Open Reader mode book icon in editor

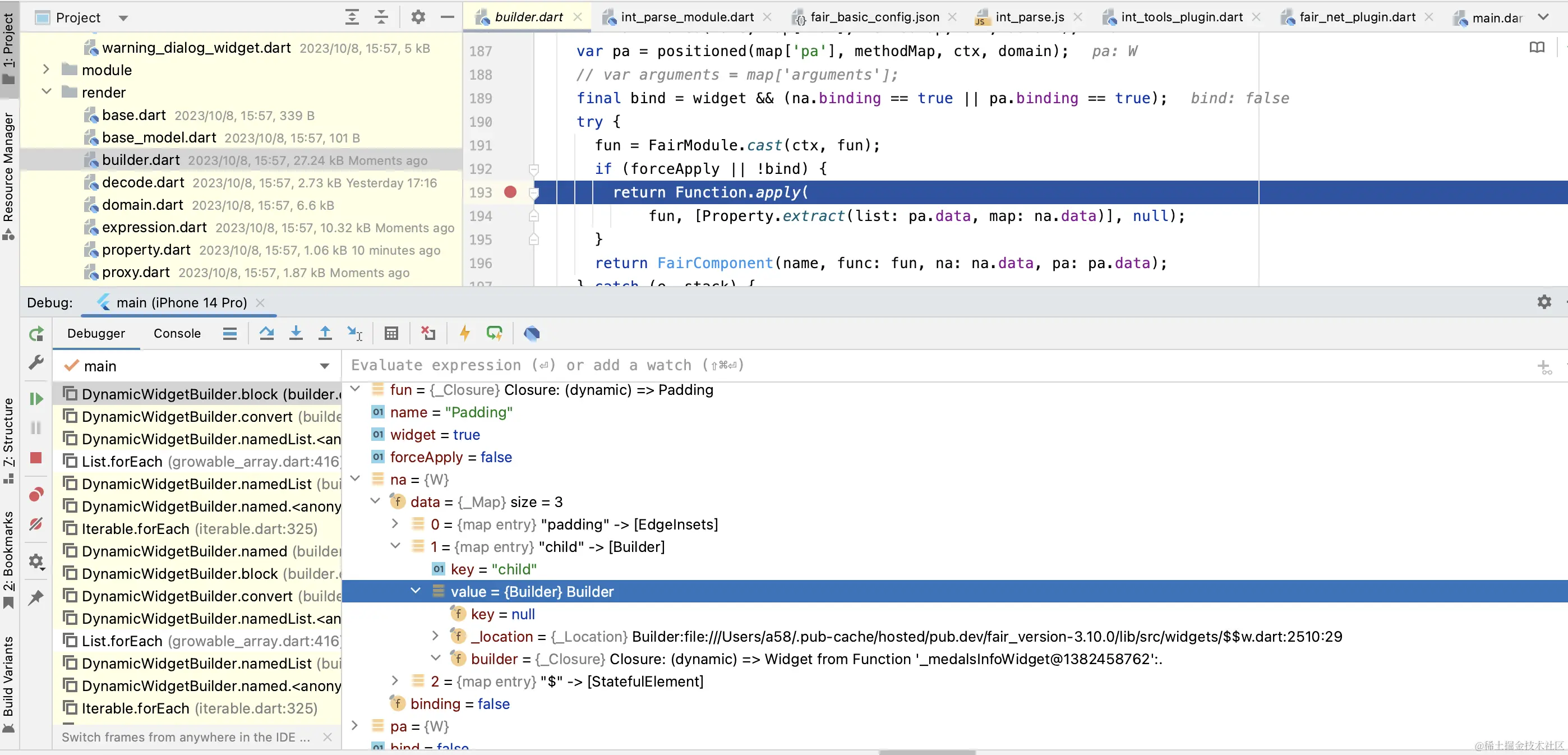point(1537,48)
